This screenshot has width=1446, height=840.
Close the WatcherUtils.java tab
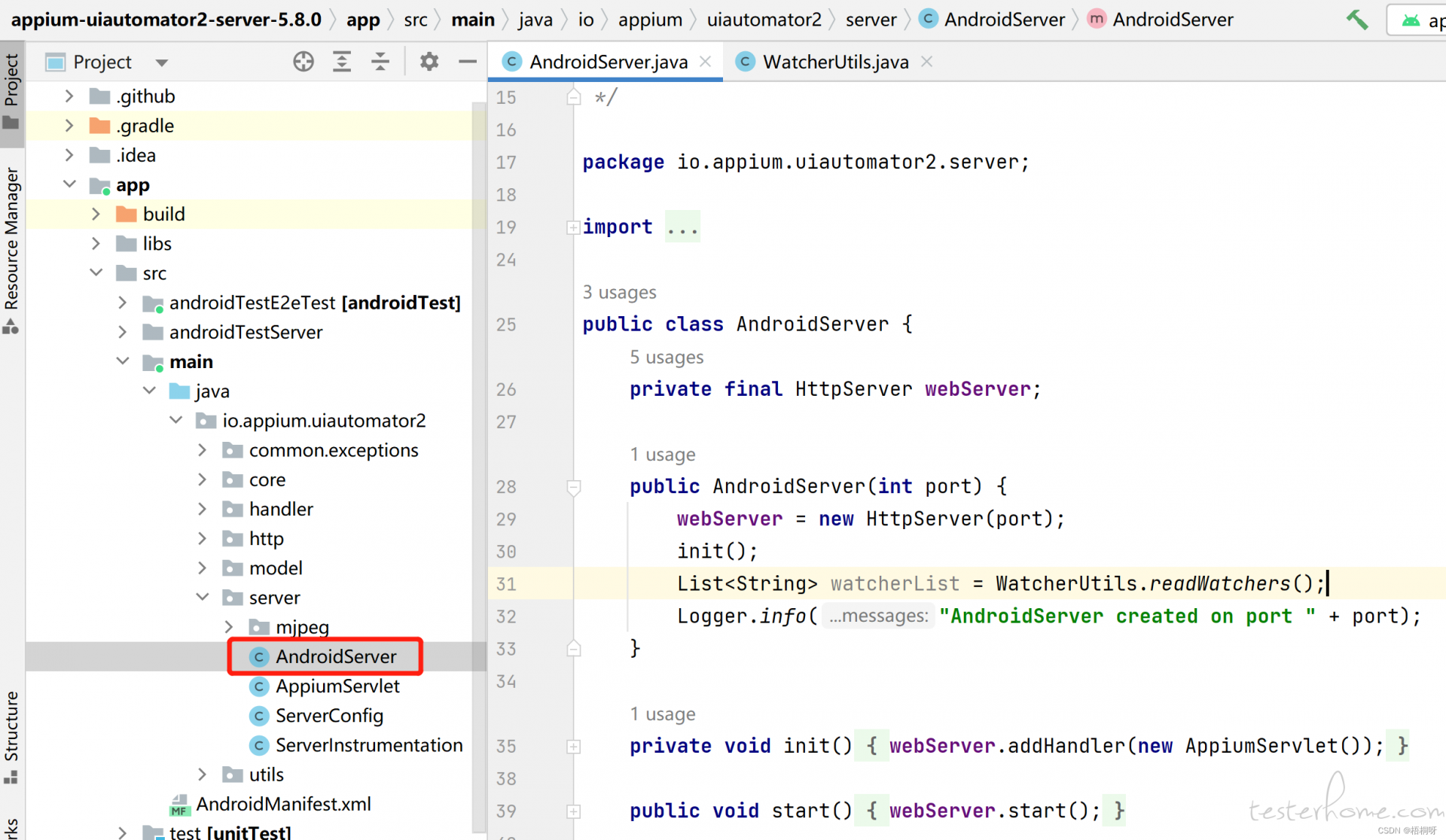coord(927,62)
